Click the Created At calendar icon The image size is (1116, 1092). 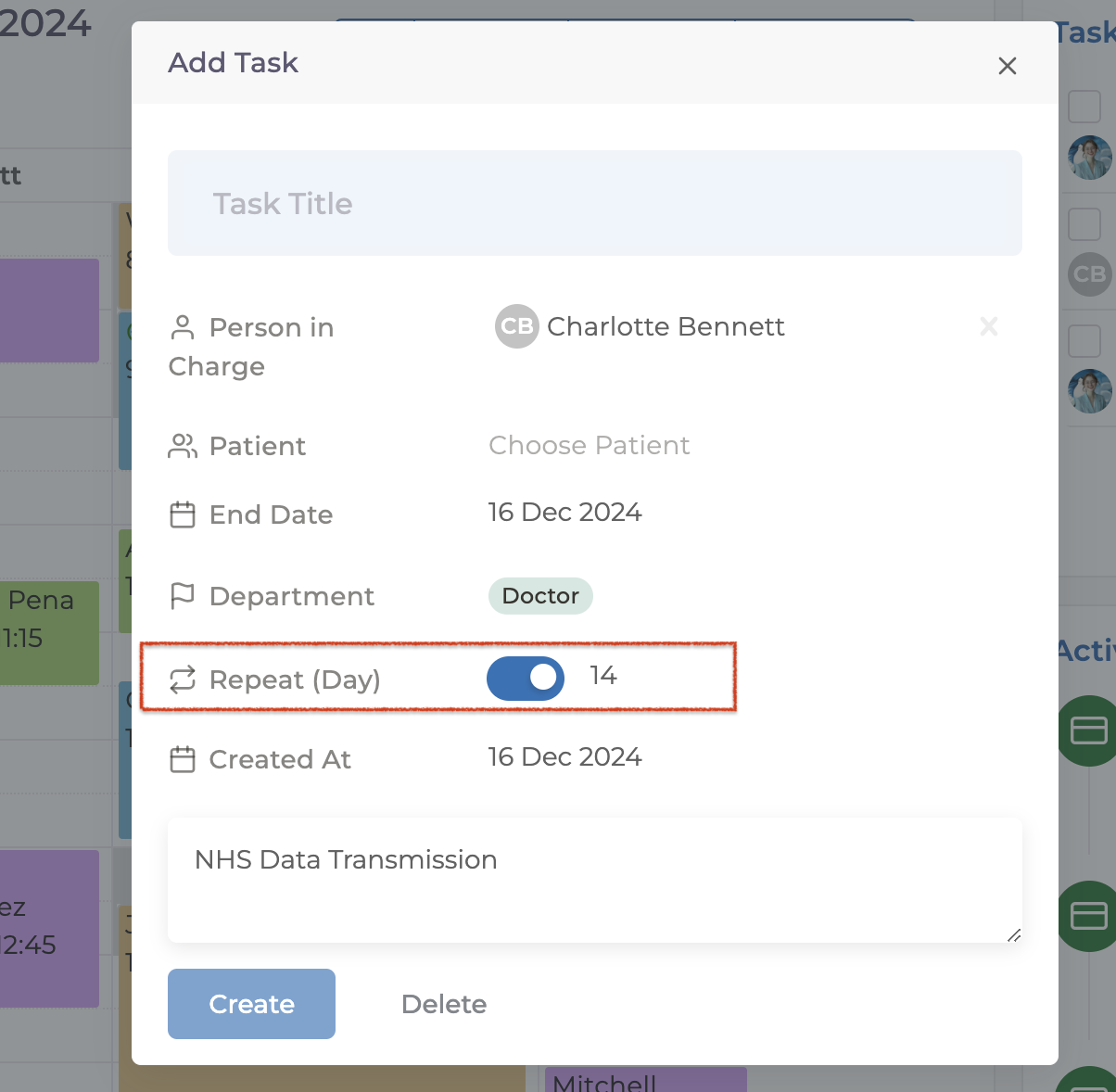(x=183, y=759)
